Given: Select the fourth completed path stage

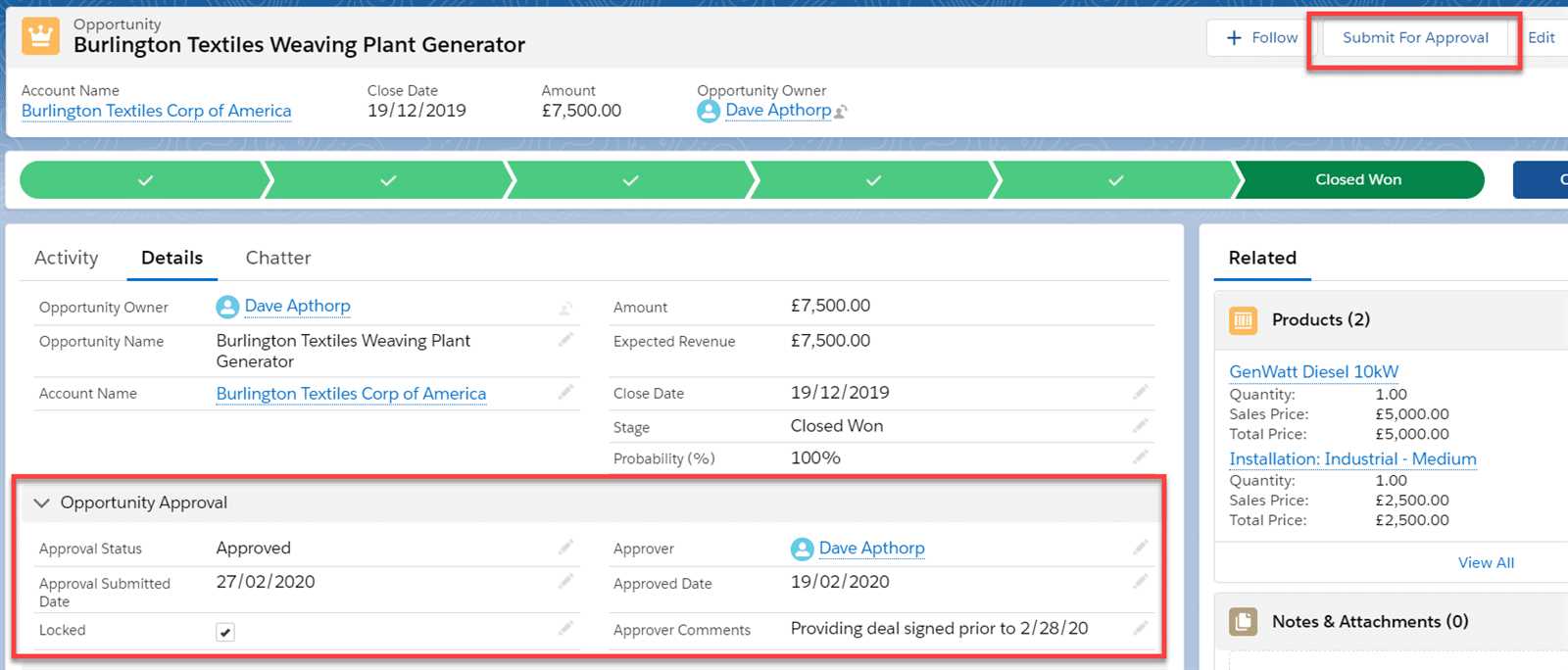Looking at the screenshot, I should [873, 180].
